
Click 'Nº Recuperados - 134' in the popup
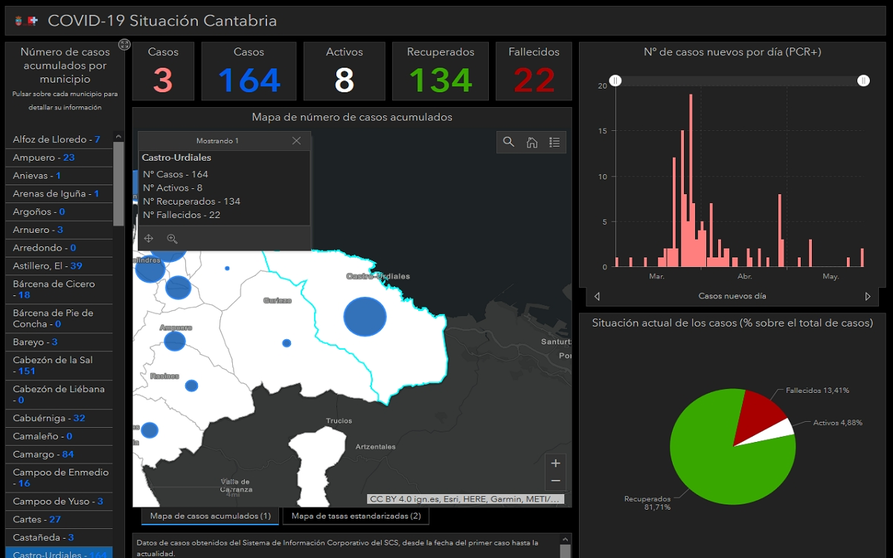[x=191, y=201]
